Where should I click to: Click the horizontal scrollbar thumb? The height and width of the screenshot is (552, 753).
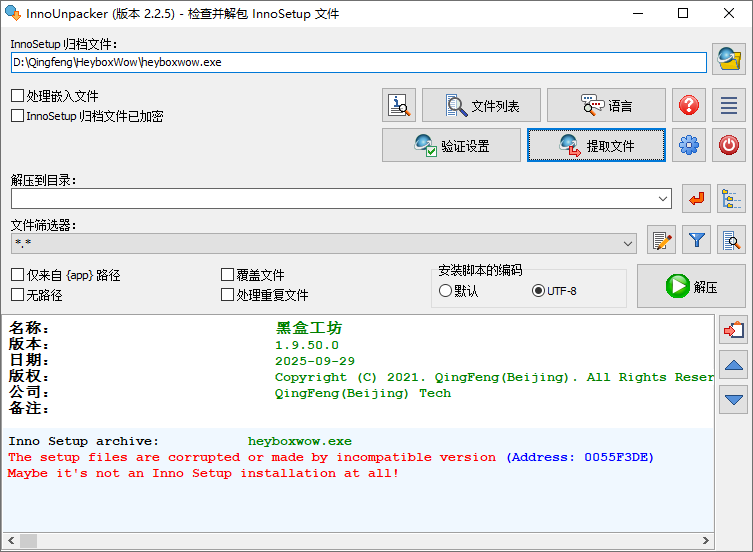click(x=28, y=540)
